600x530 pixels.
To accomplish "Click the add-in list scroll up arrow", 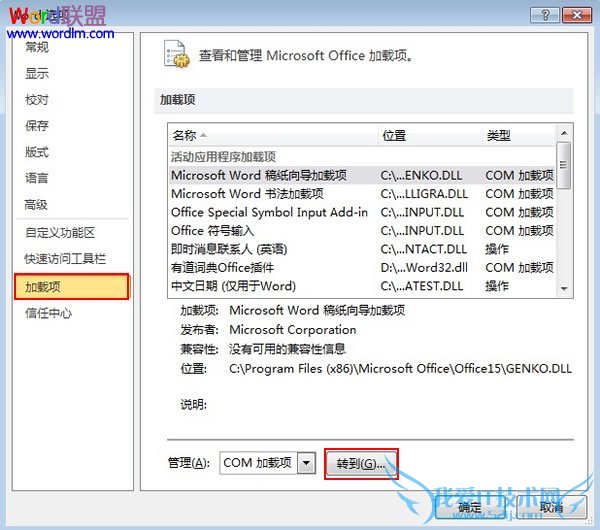I will 564,133.
